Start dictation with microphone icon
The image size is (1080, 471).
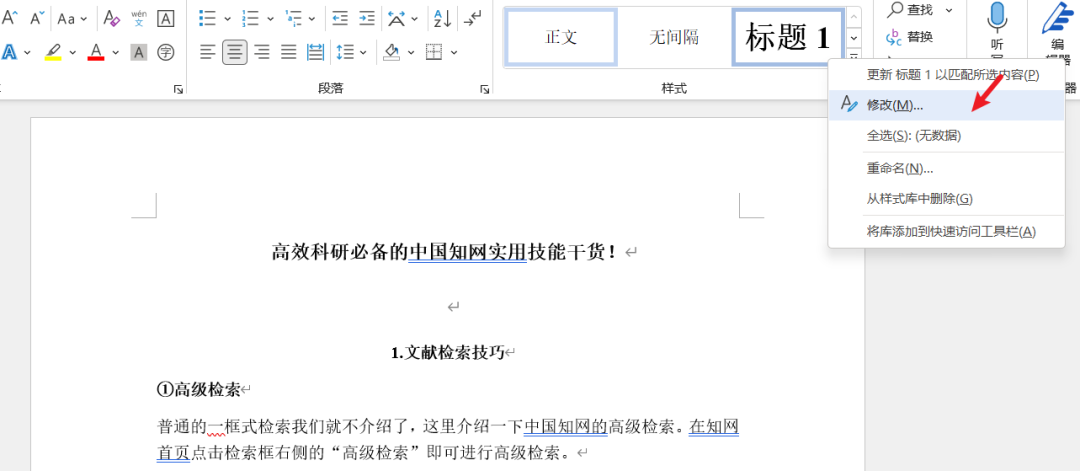point(997,18)
